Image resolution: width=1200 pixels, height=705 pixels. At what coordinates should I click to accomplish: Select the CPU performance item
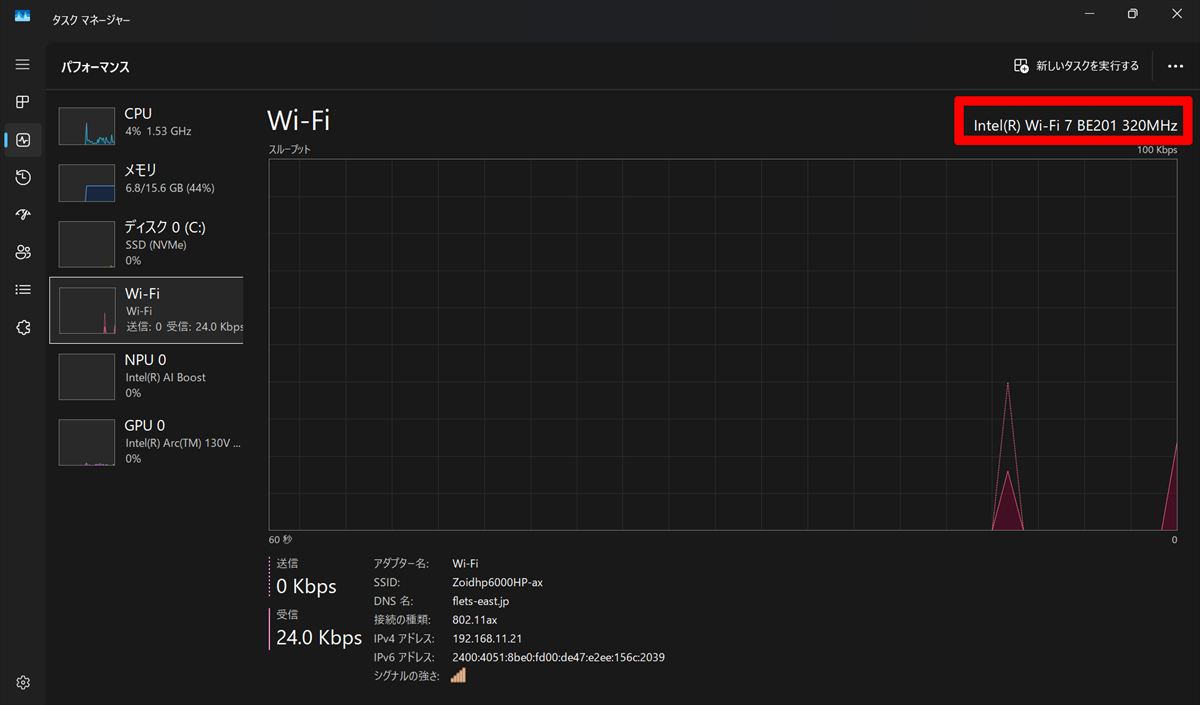[x=146, y=126]
